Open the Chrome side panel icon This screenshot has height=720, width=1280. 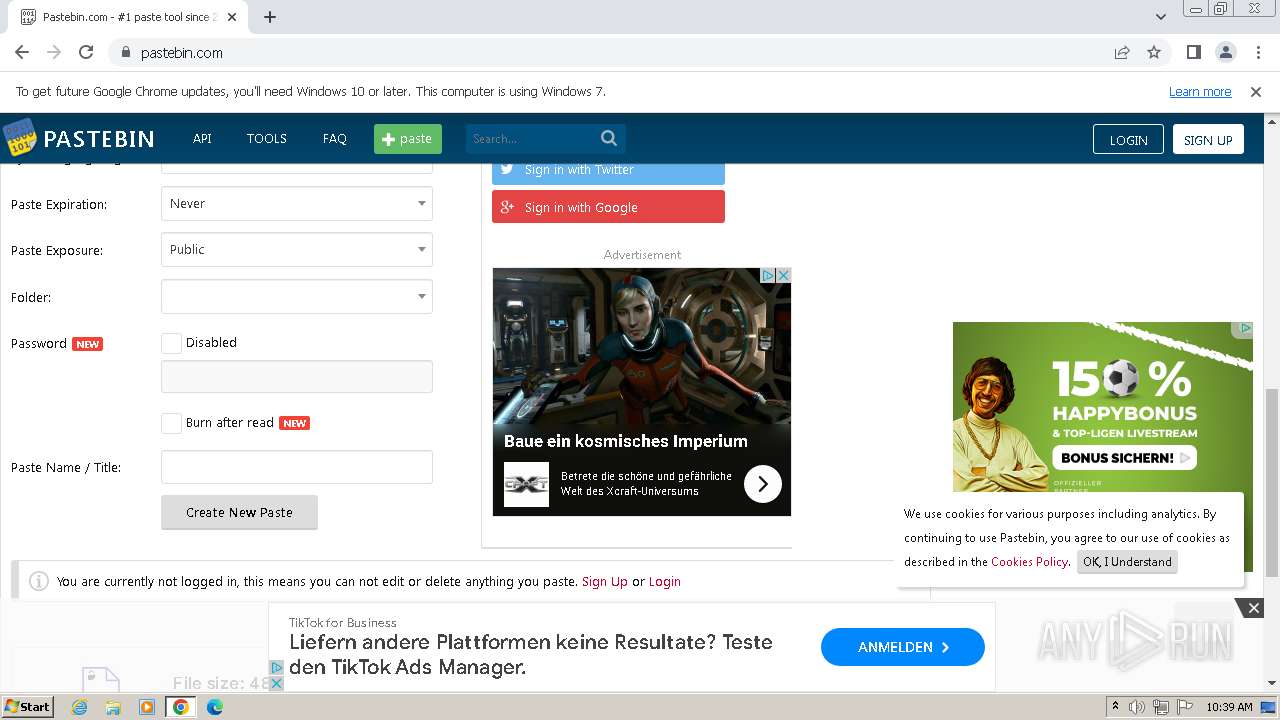(x=1193, y=52)
